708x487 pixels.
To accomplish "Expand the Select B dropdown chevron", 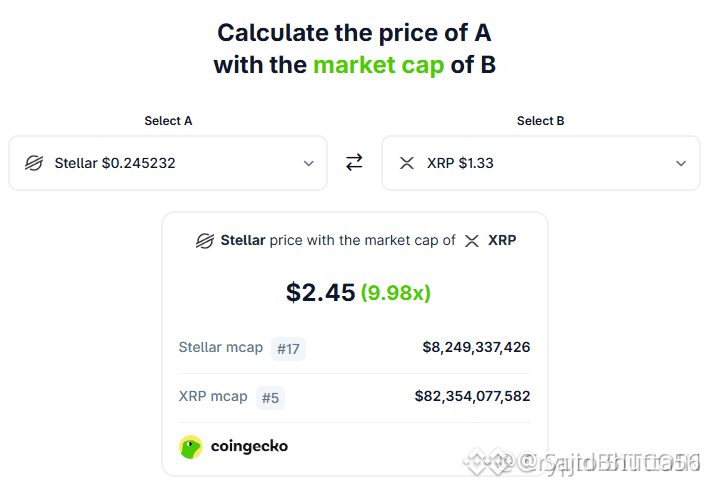I will pyautogui.click(x=681, y=163).
